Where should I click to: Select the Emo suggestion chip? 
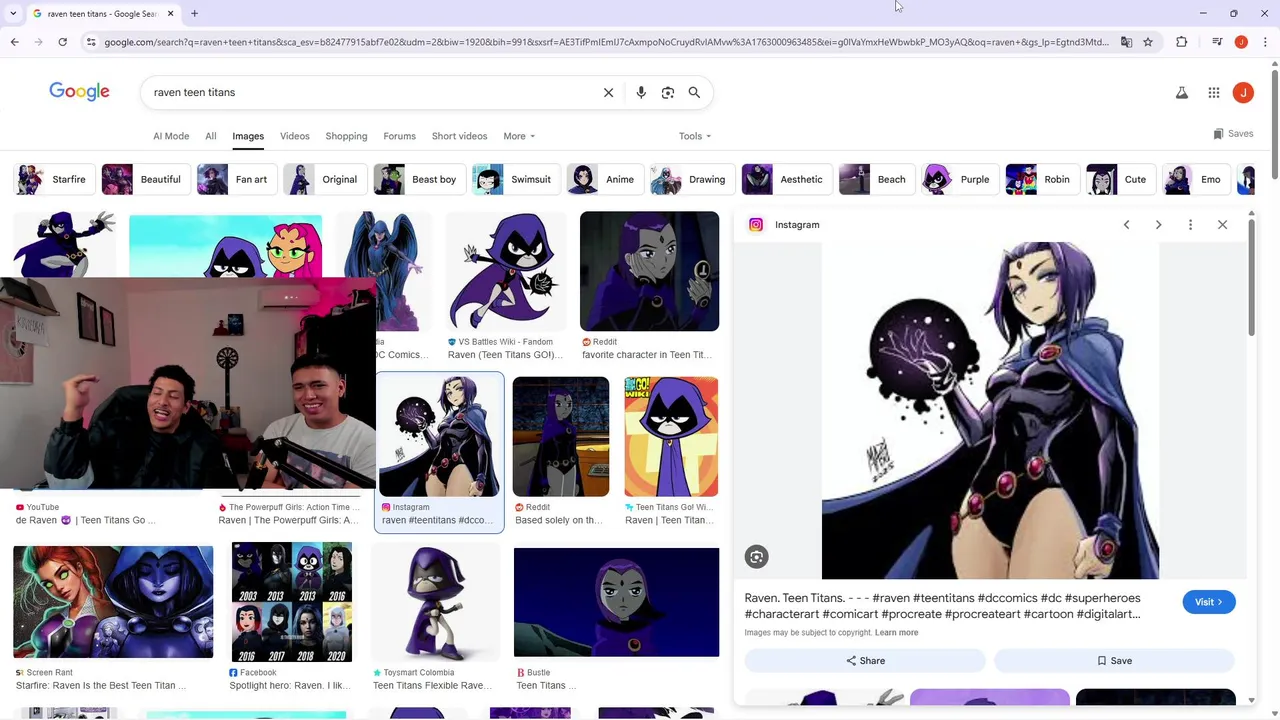[1195, 179]
